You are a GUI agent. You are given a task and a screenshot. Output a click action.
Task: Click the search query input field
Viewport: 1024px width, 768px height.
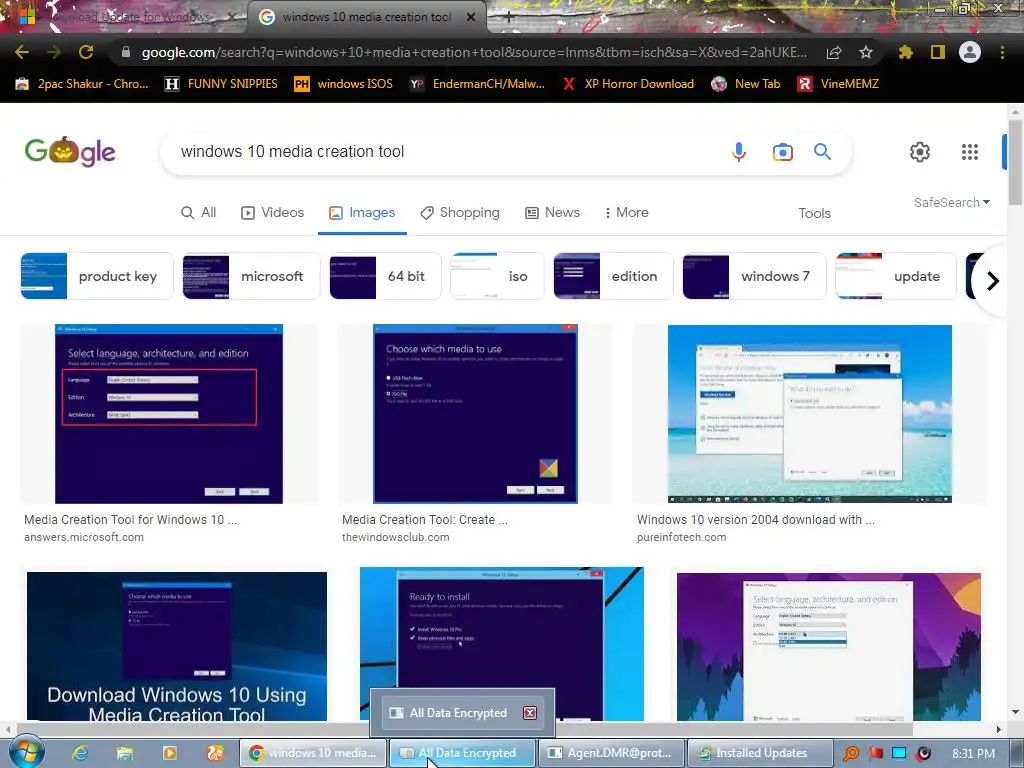(x=444, y=152)
